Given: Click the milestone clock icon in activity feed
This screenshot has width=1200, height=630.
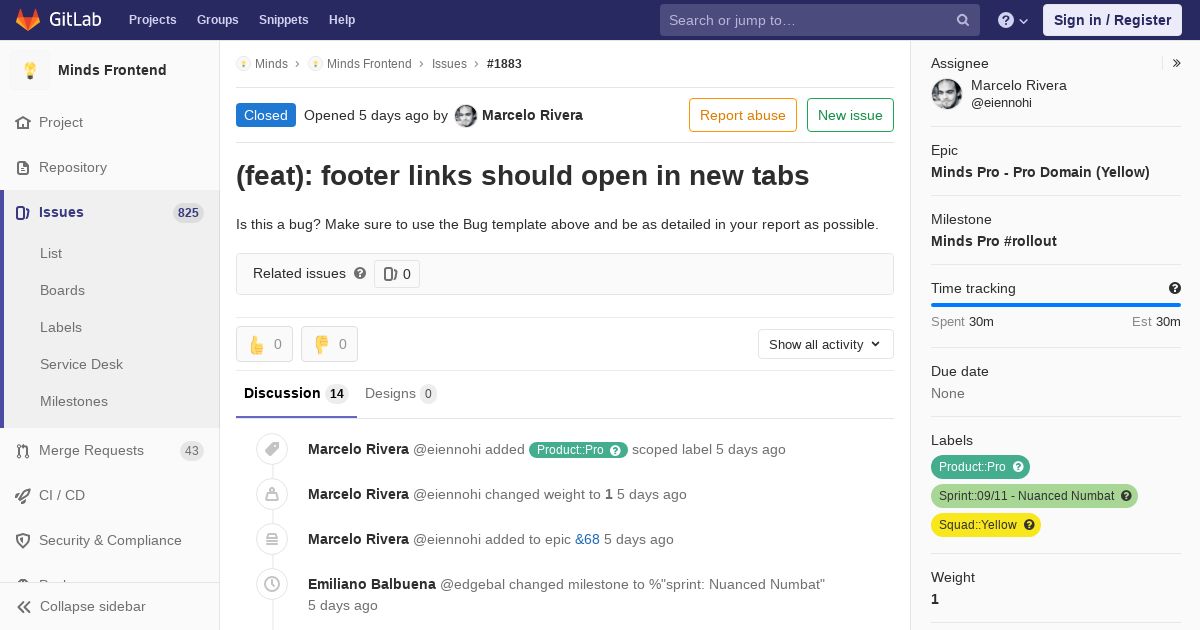Looking at the screenshot, I should click(272, 584).
